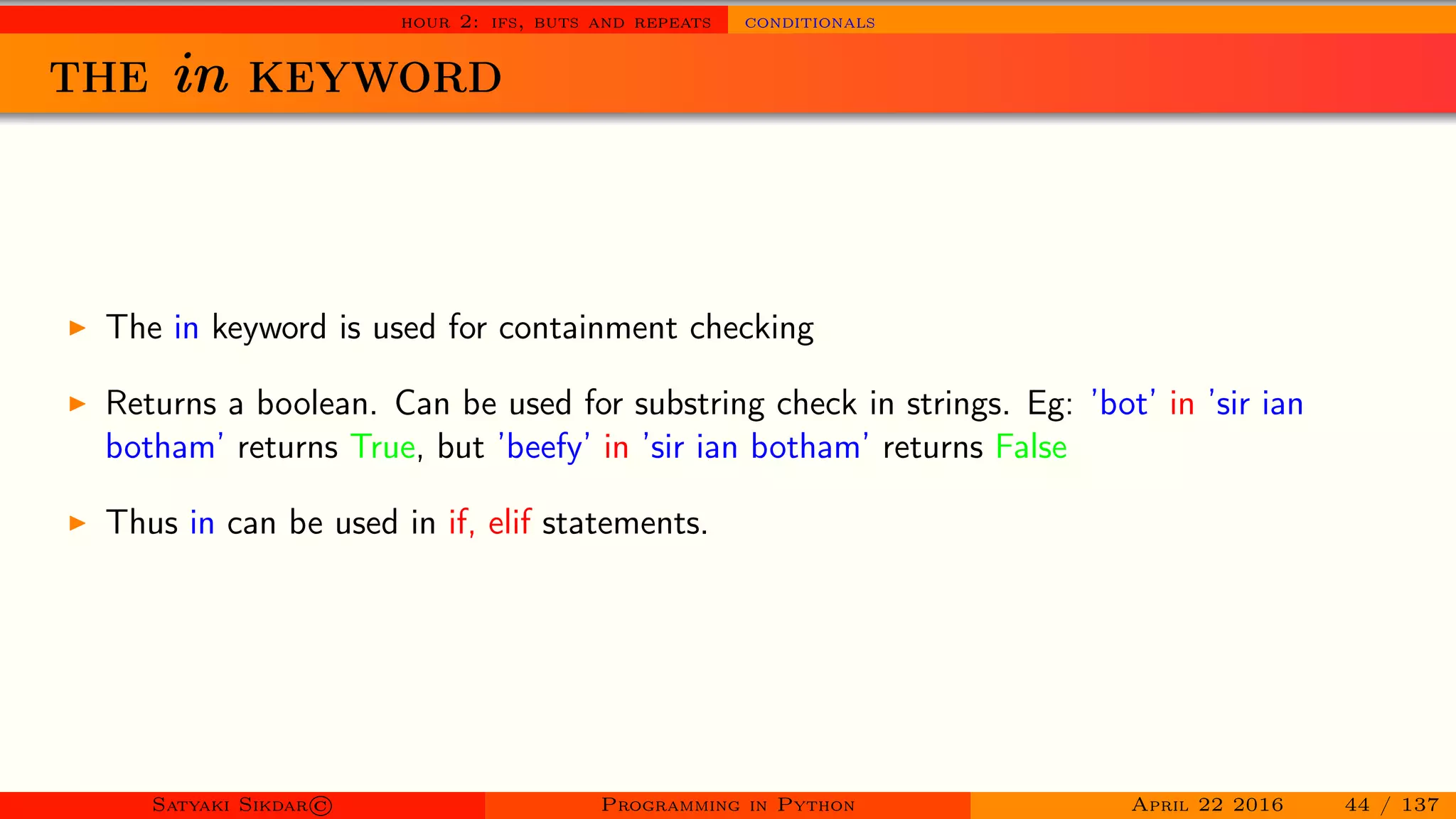The width and height of the screenshot is (1456, 819).
Task: Click the third bullet arrow before 'Thus in can'
Action: click(x=77, y=523)
